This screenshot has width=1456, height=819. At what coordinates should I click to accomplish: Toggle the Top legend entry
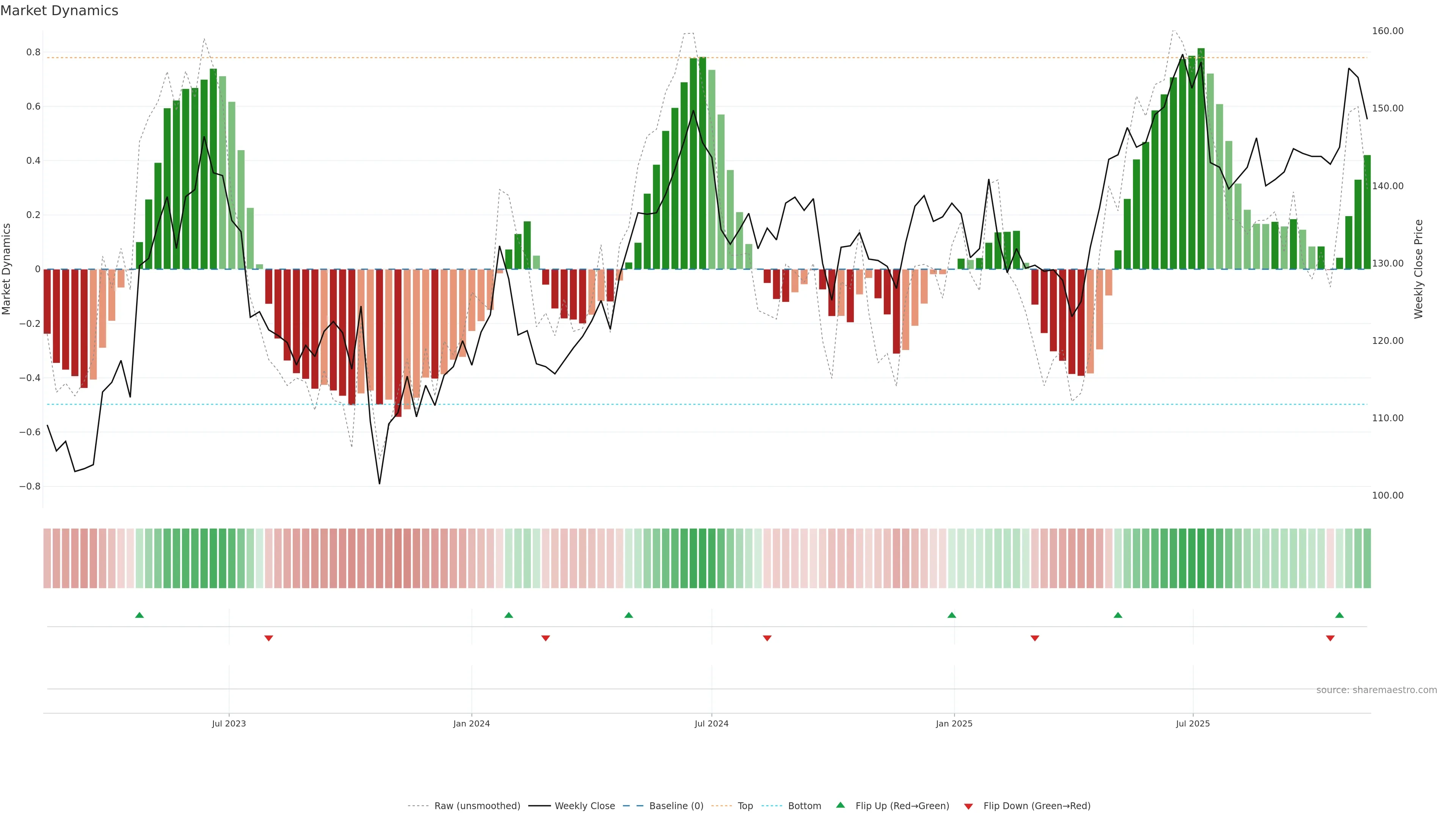[745, 806]
